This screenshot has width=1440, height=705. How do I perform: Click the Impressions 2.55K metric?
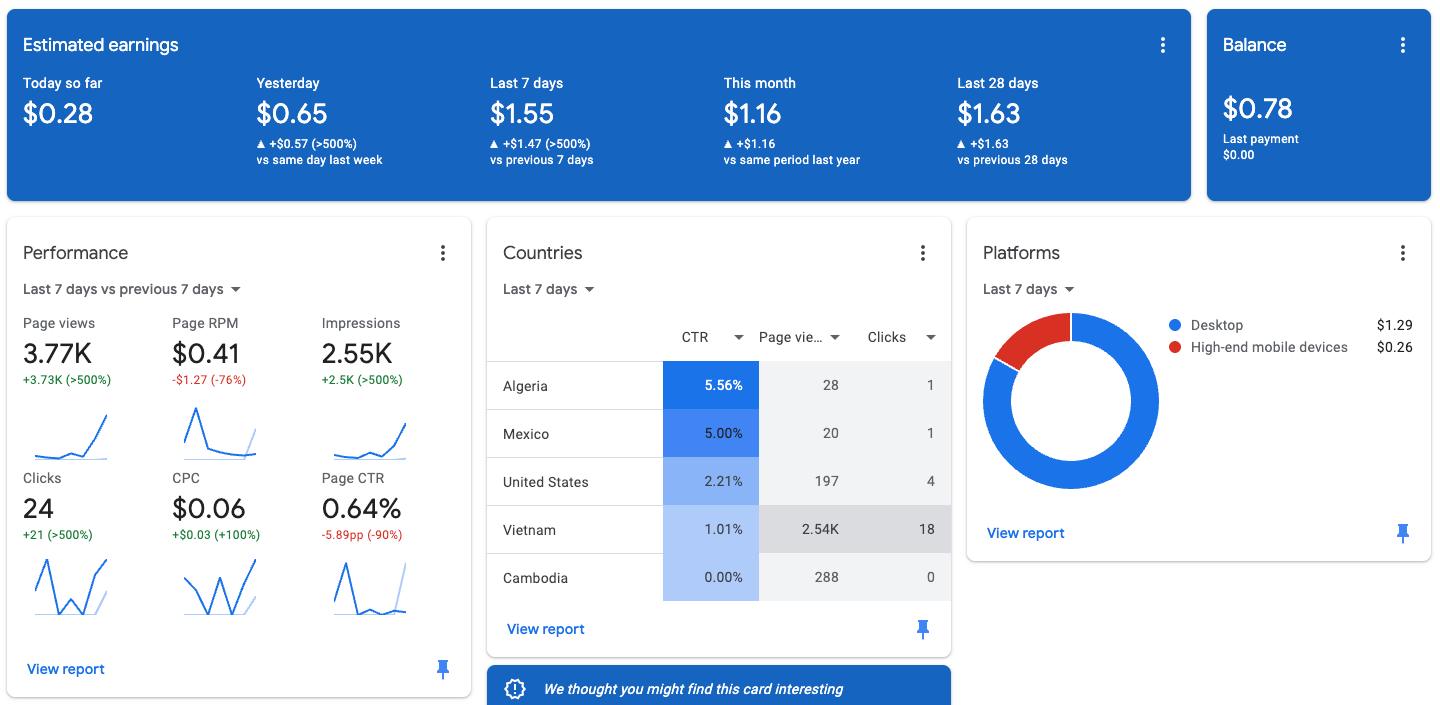[x=357, y=353]
